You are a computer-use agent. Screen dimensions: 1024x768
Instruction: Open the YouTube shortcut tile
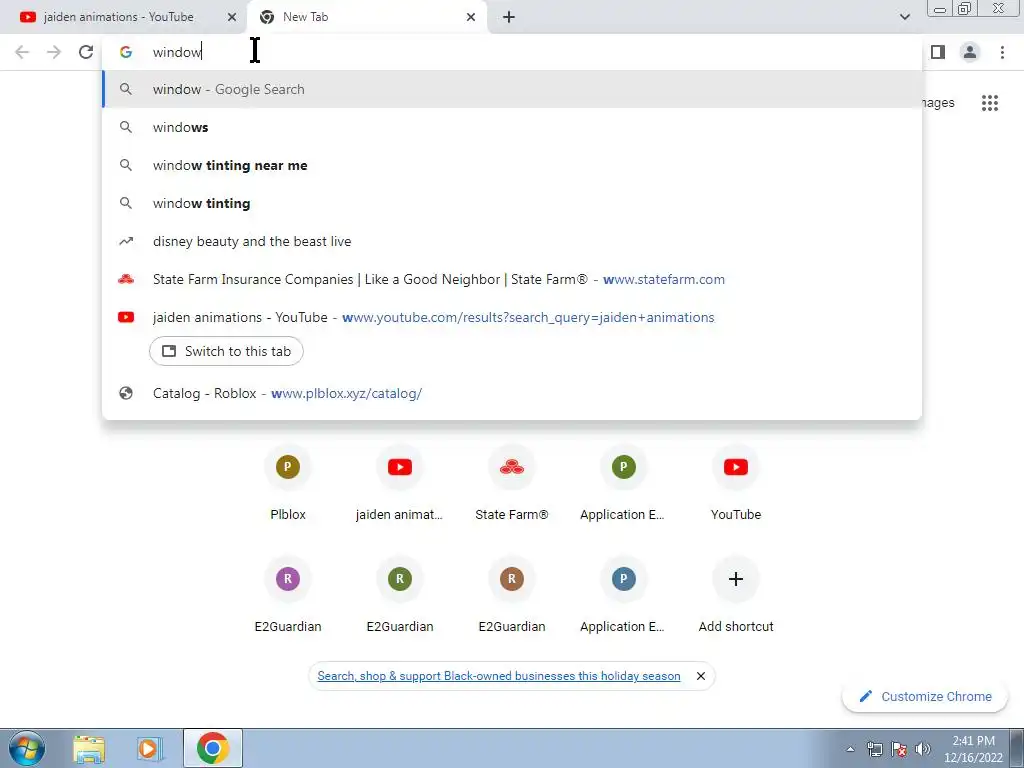point(736,482)
